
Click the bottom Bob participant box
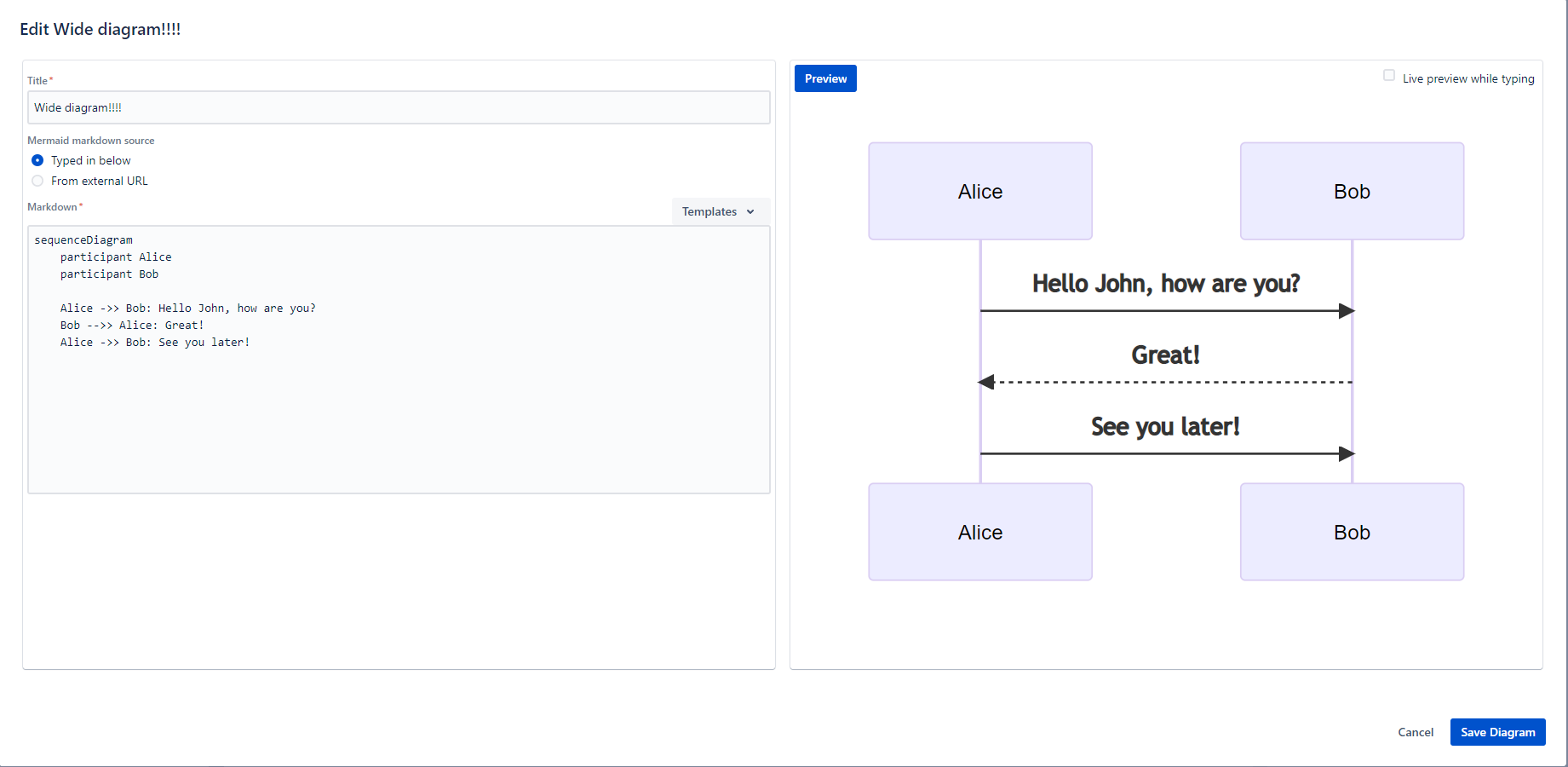[1352, 532]
